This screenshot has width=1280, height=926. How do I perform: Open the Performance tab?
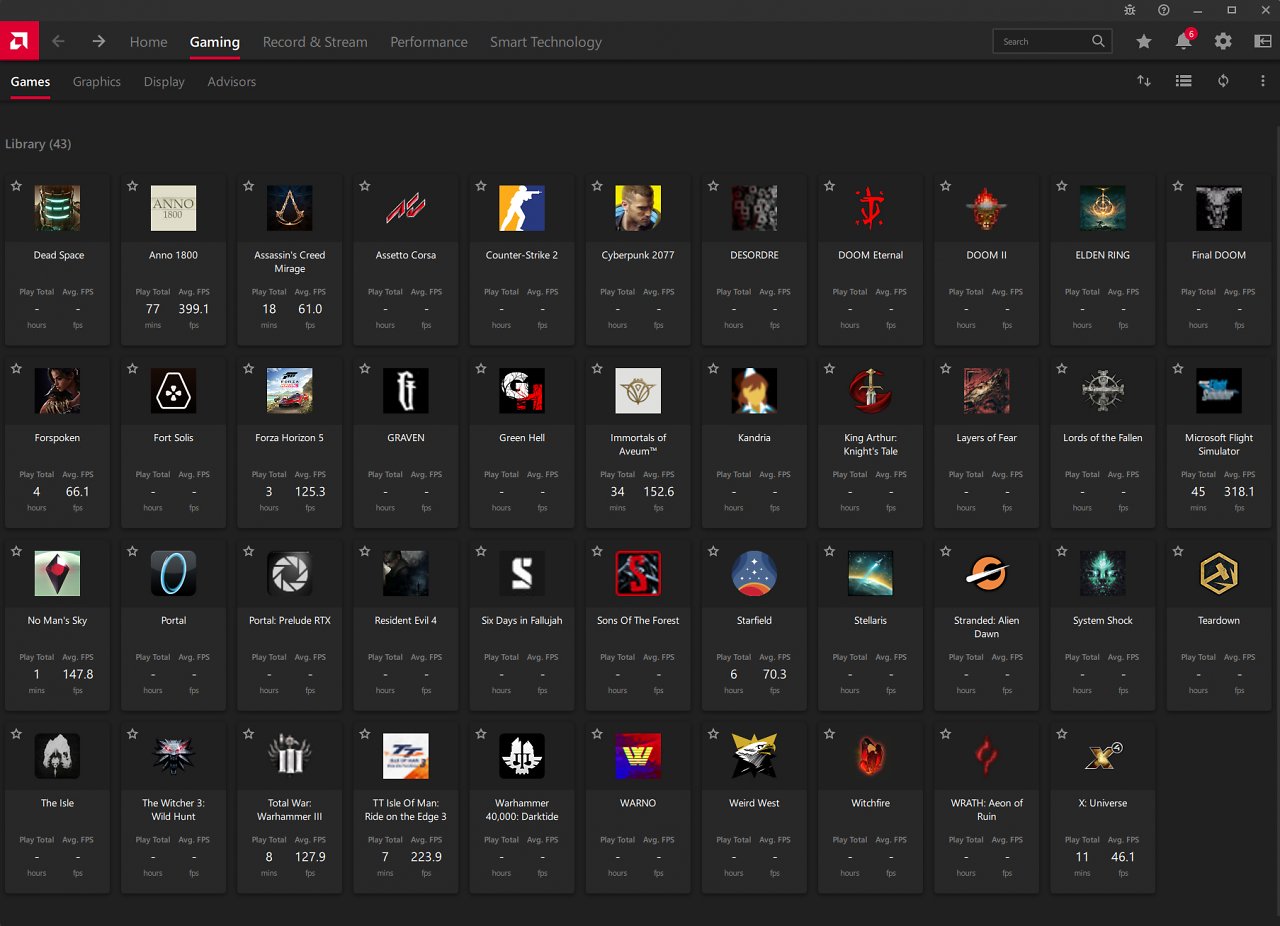pyautogui.click(x=429, y=42)
